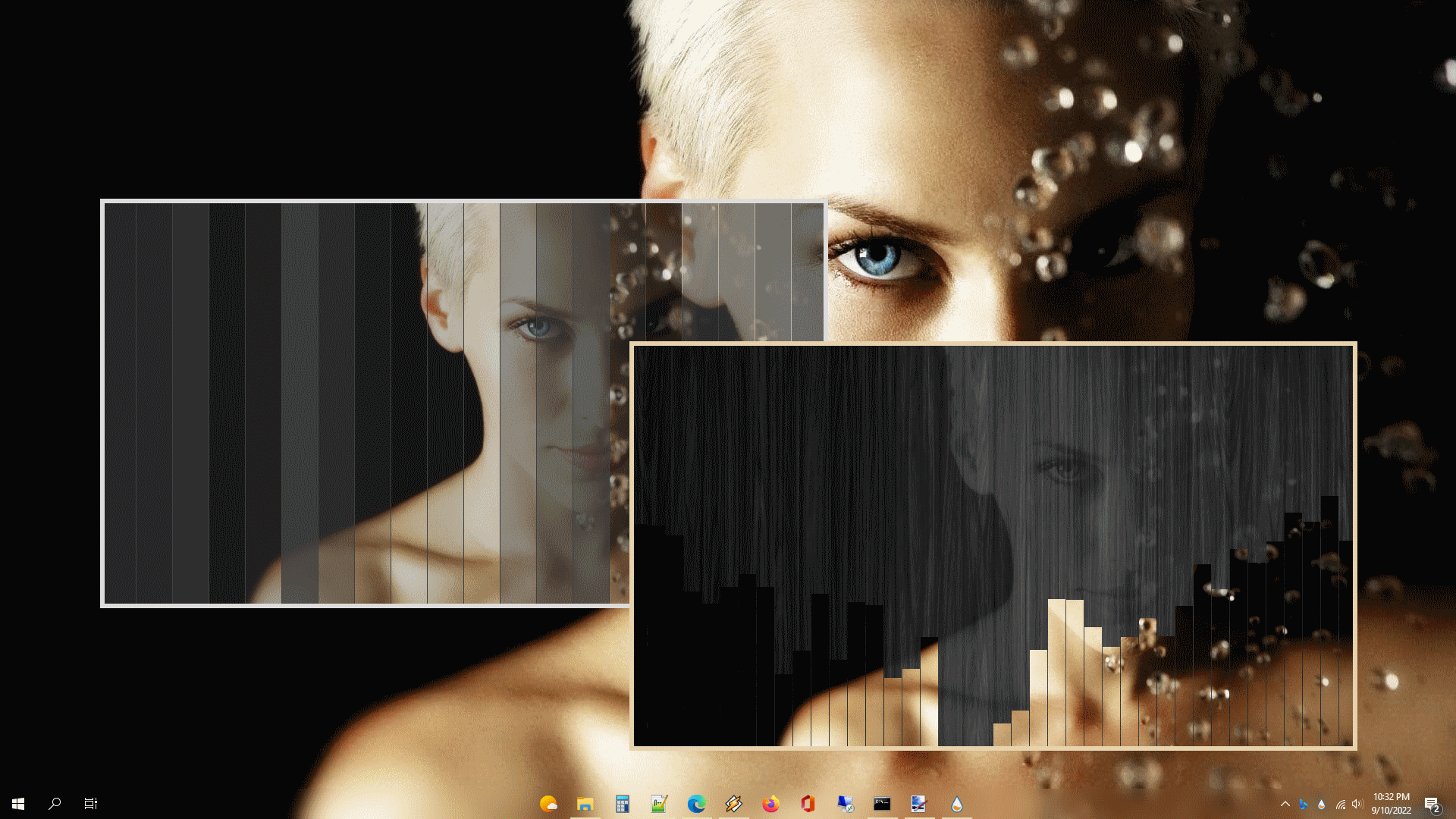Open Task View

[90, 804]
